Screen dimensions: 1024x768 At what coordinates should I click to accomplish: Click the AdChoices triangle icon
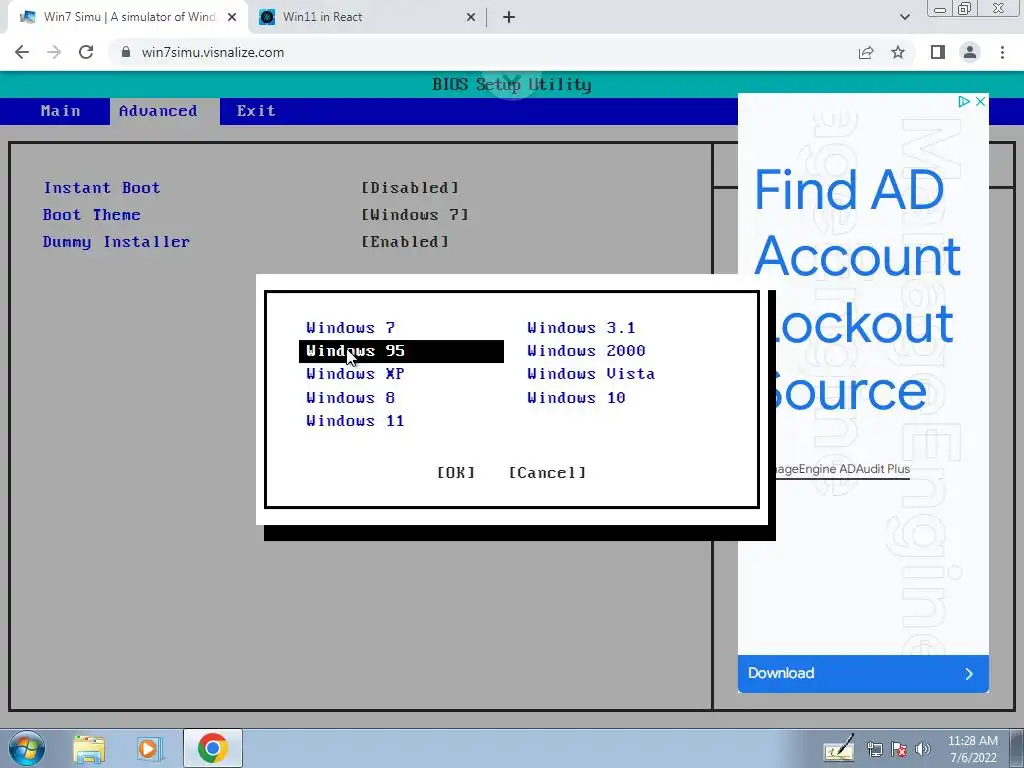[x=963, y=101]
